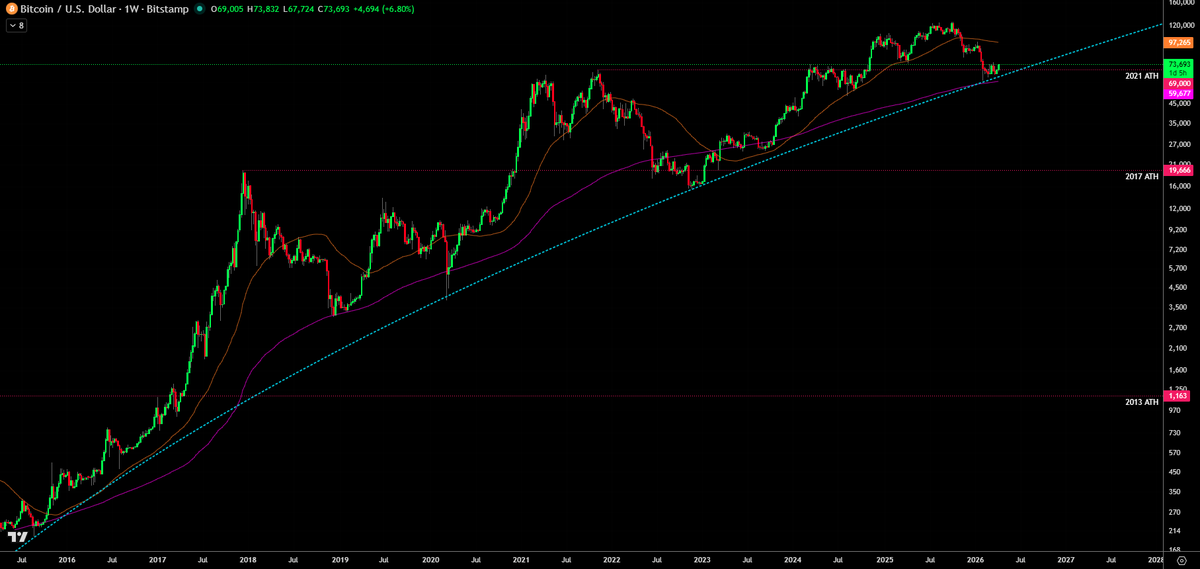Click the 2016 label on time axis
1200x569 pixels.
point(67,561)
